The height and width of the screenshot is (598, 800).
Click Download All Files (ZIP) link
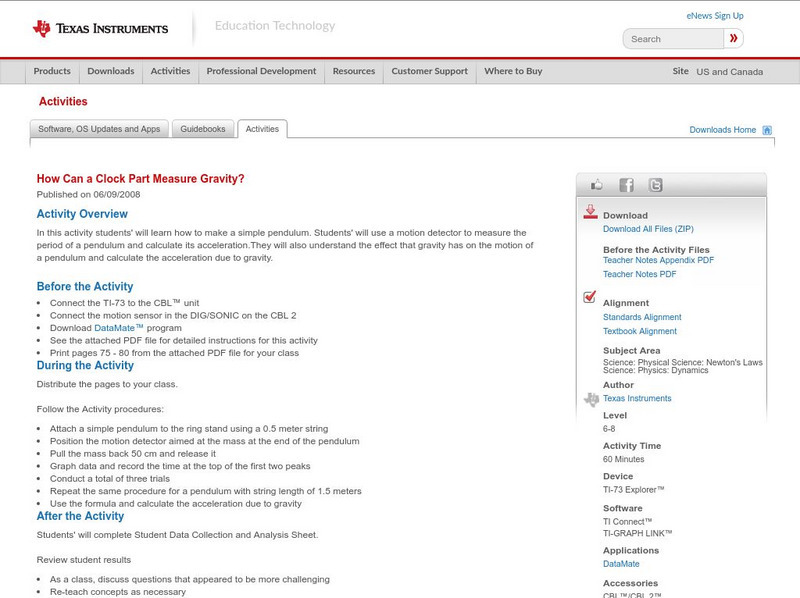[x=648, y=229]
